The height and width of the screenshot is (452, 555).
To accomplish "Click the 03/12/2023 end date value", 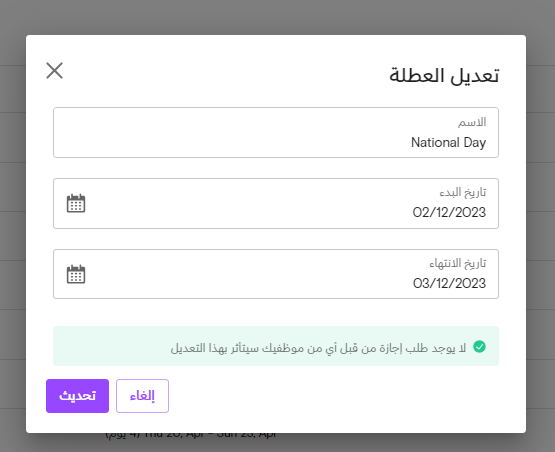I will coord(449,283).
